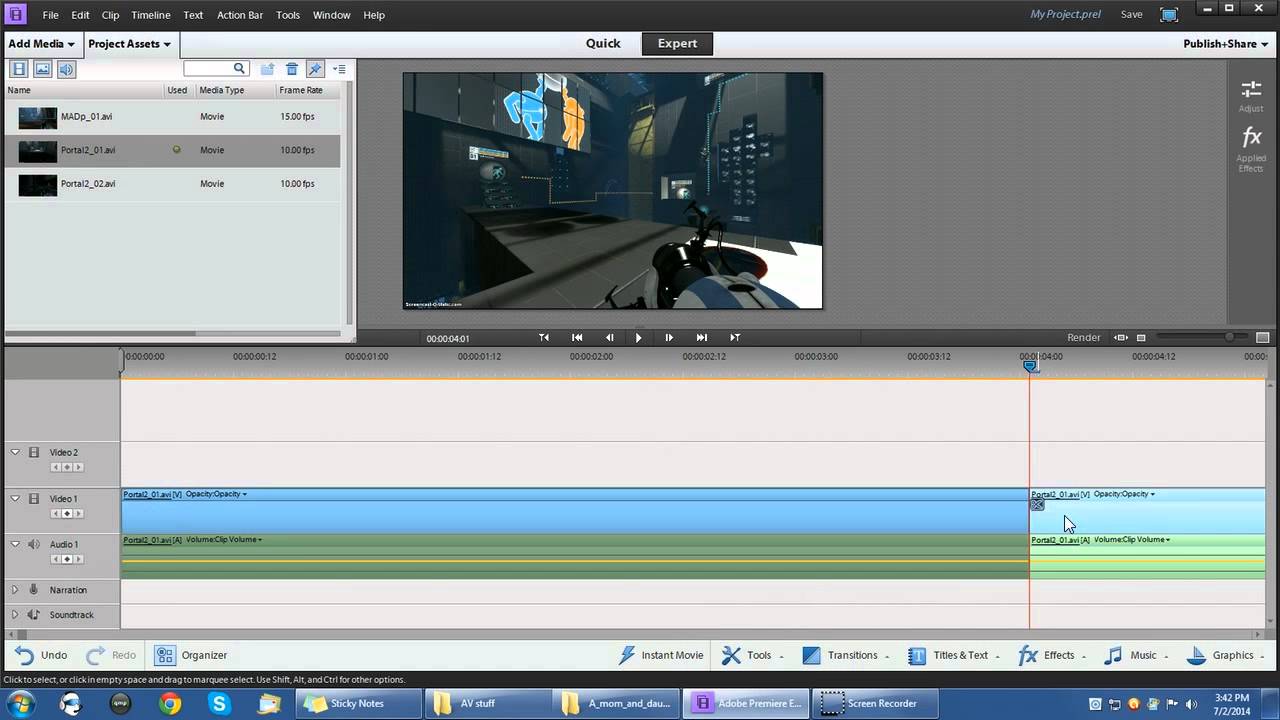The width and height of the screenshot is (1280, 720).
Task: Fit timeline to visible width icon
Action: coord(1121,338)
